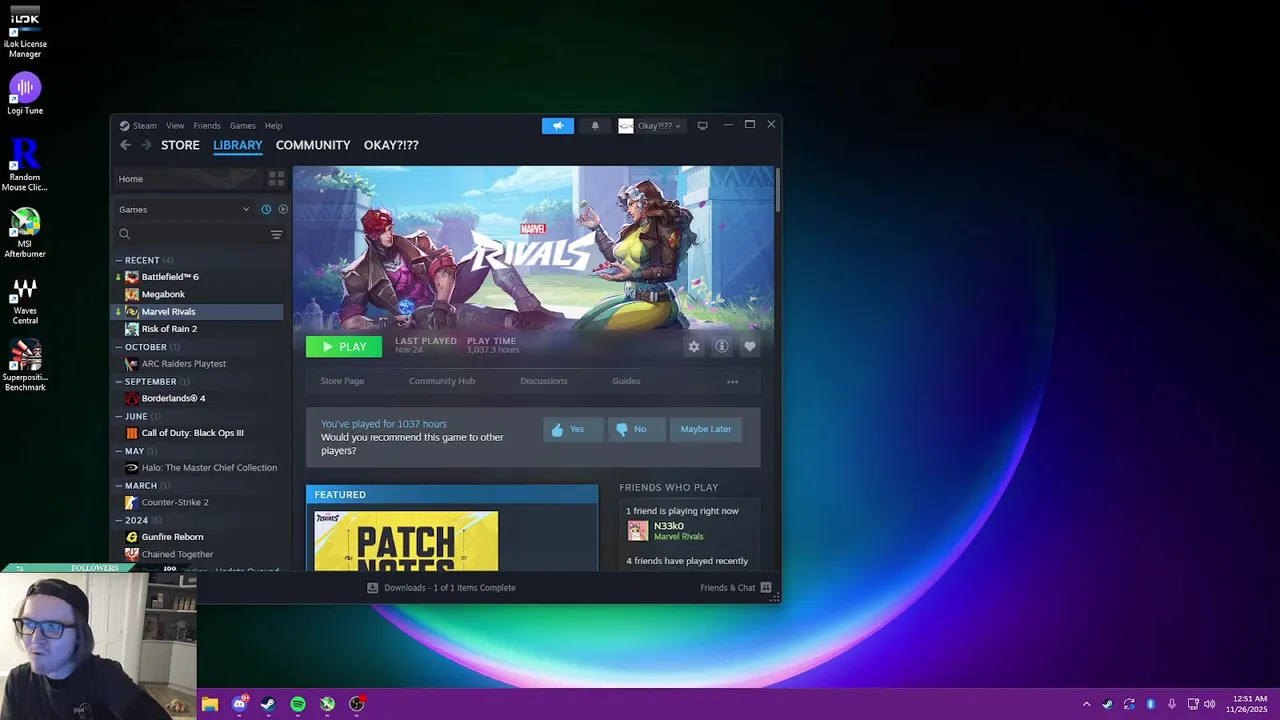Open the OKAY?!?? profile tab
This screenshot has width=1280, height=720.
[x=391, y=145]
